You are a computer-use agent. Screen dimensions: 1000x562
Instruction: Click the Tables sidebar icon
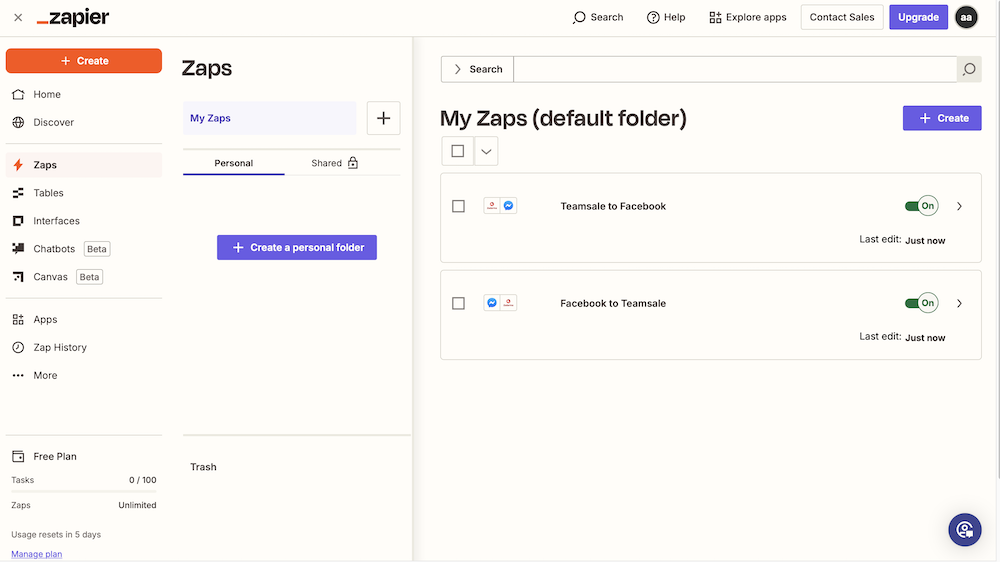(18, 193)
